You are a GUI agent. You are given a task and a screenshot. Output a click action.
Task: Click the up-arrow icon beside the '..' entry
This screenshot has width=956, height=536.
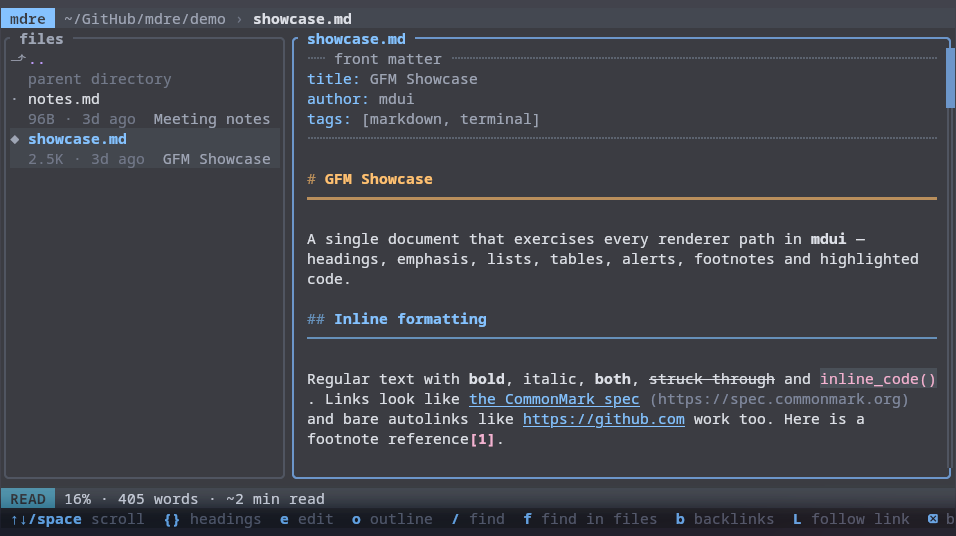click(x=18, y=59)
